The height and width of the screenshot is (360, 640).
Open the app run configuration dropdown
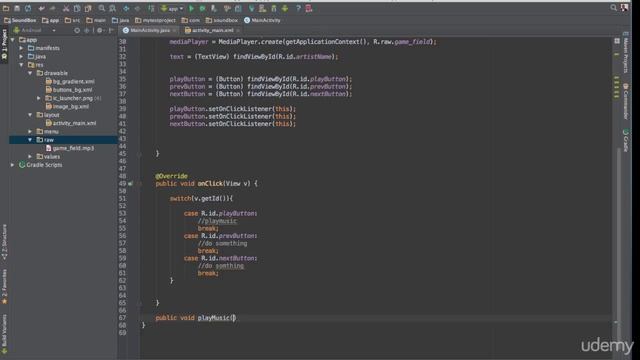coord(172,8)
